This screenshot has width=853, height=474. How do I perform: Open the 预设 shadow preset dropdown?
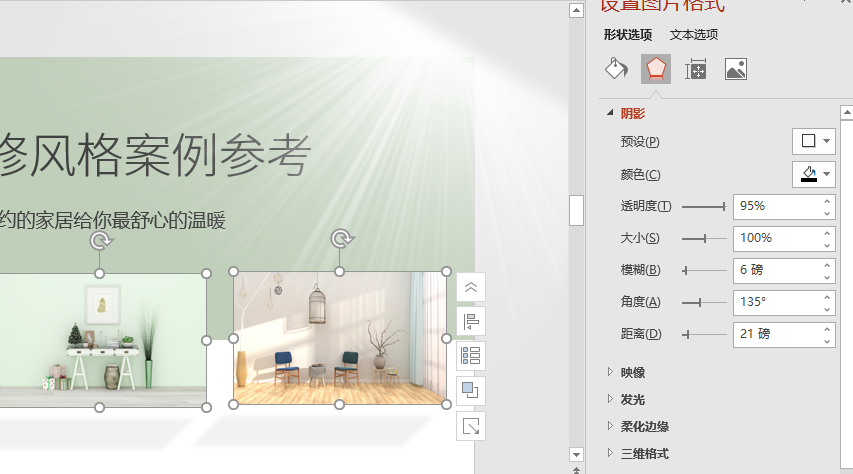point(813,141)
